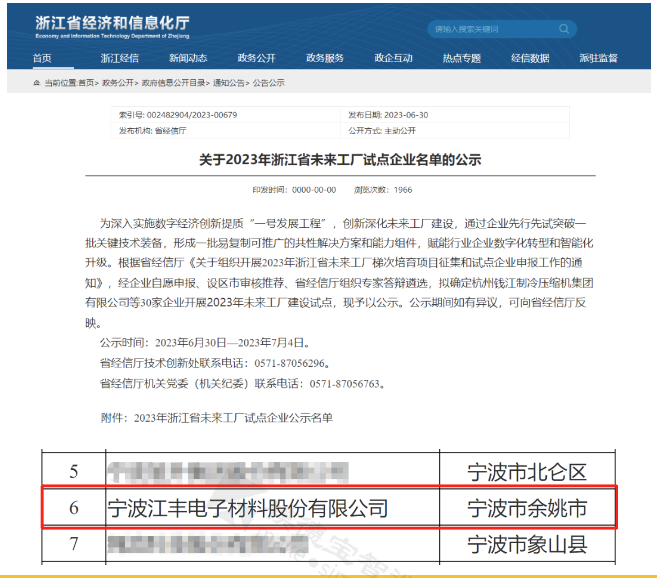Viewport: 657px width, 578px height.
Task: Open the attachment 2023年浙江省未来工厂试点企业公示名单
Action: (x=233, y=418)
